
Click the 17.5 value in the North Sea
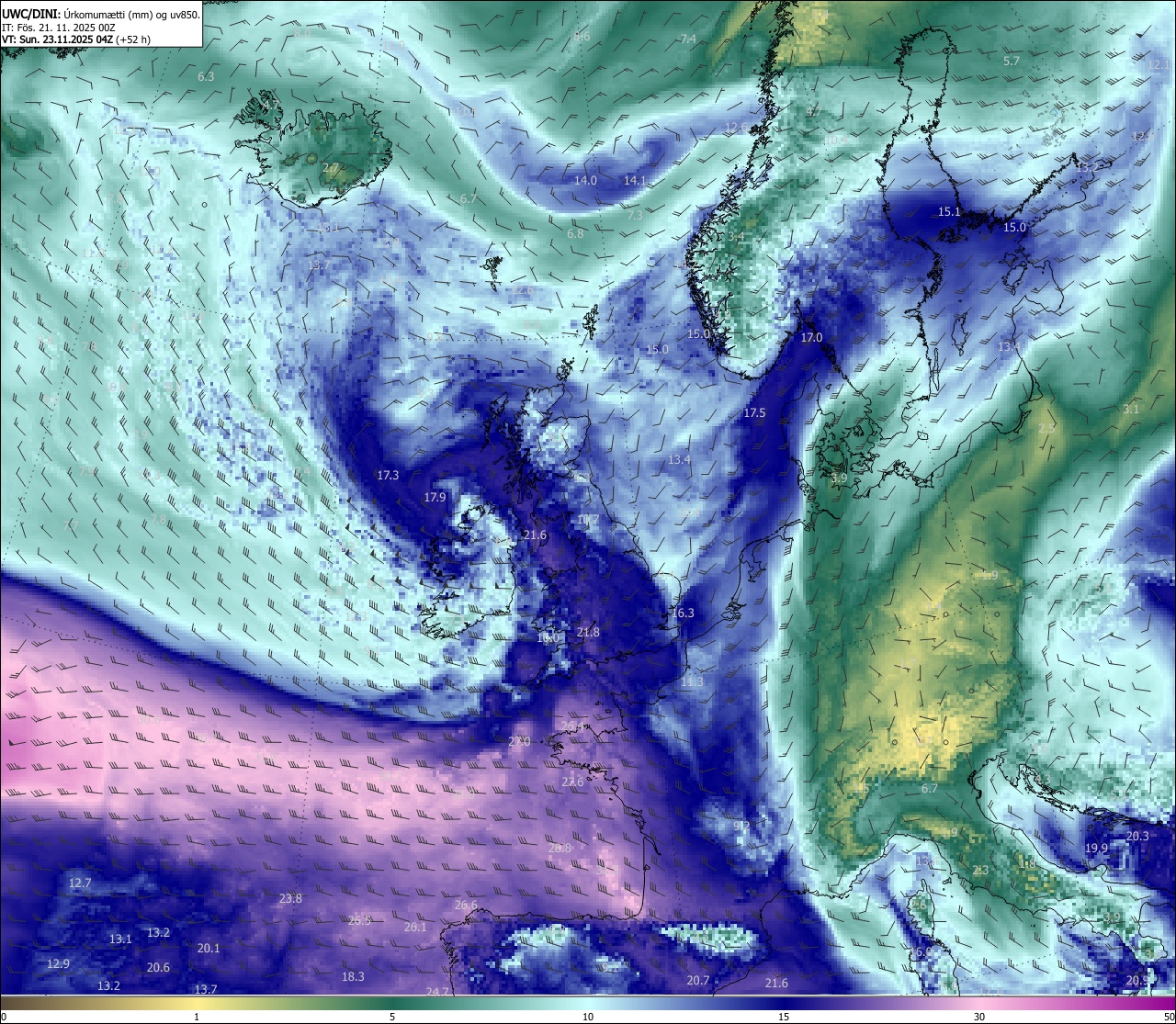[754, 413]
